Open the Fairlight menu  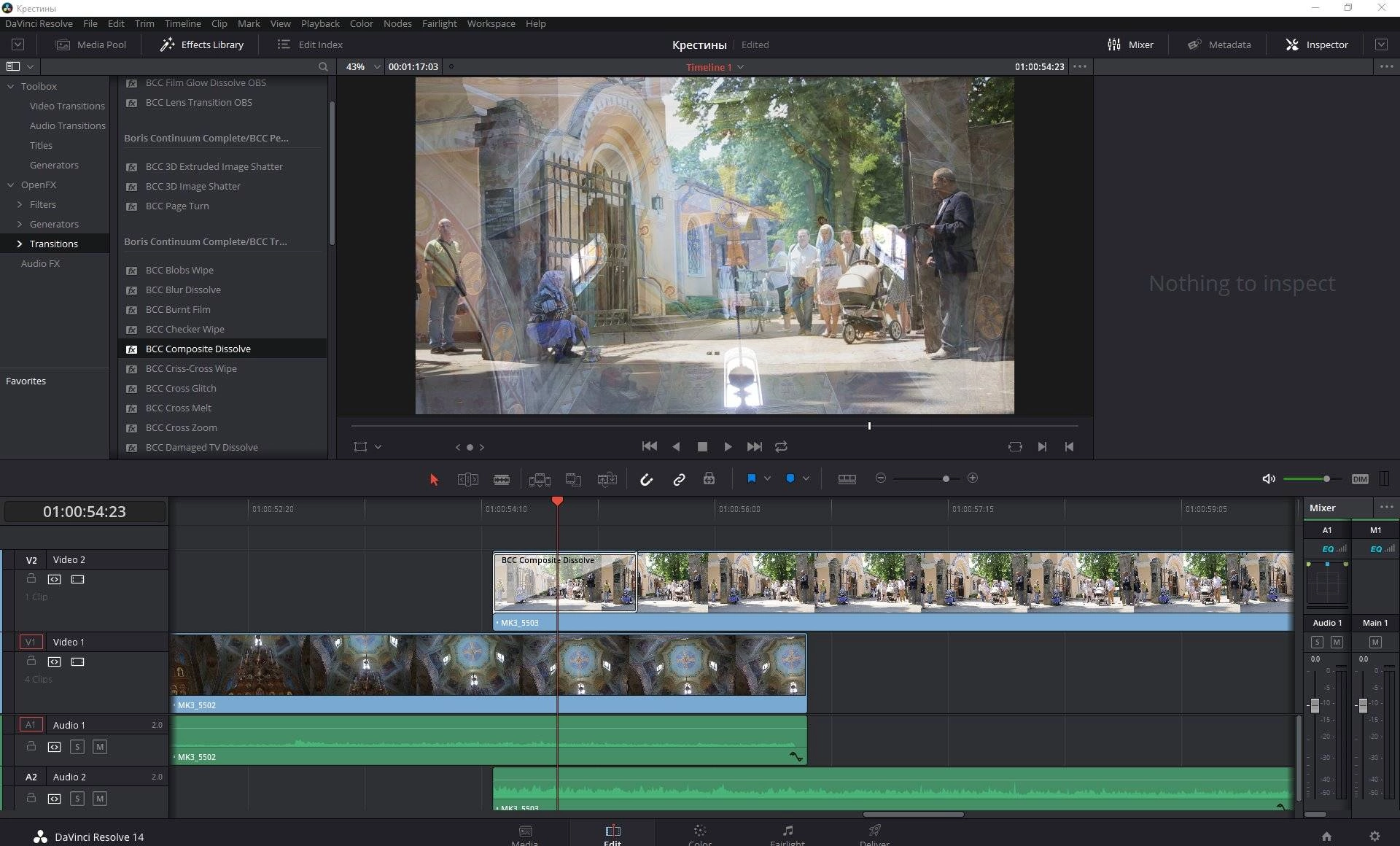click(439, 23)
